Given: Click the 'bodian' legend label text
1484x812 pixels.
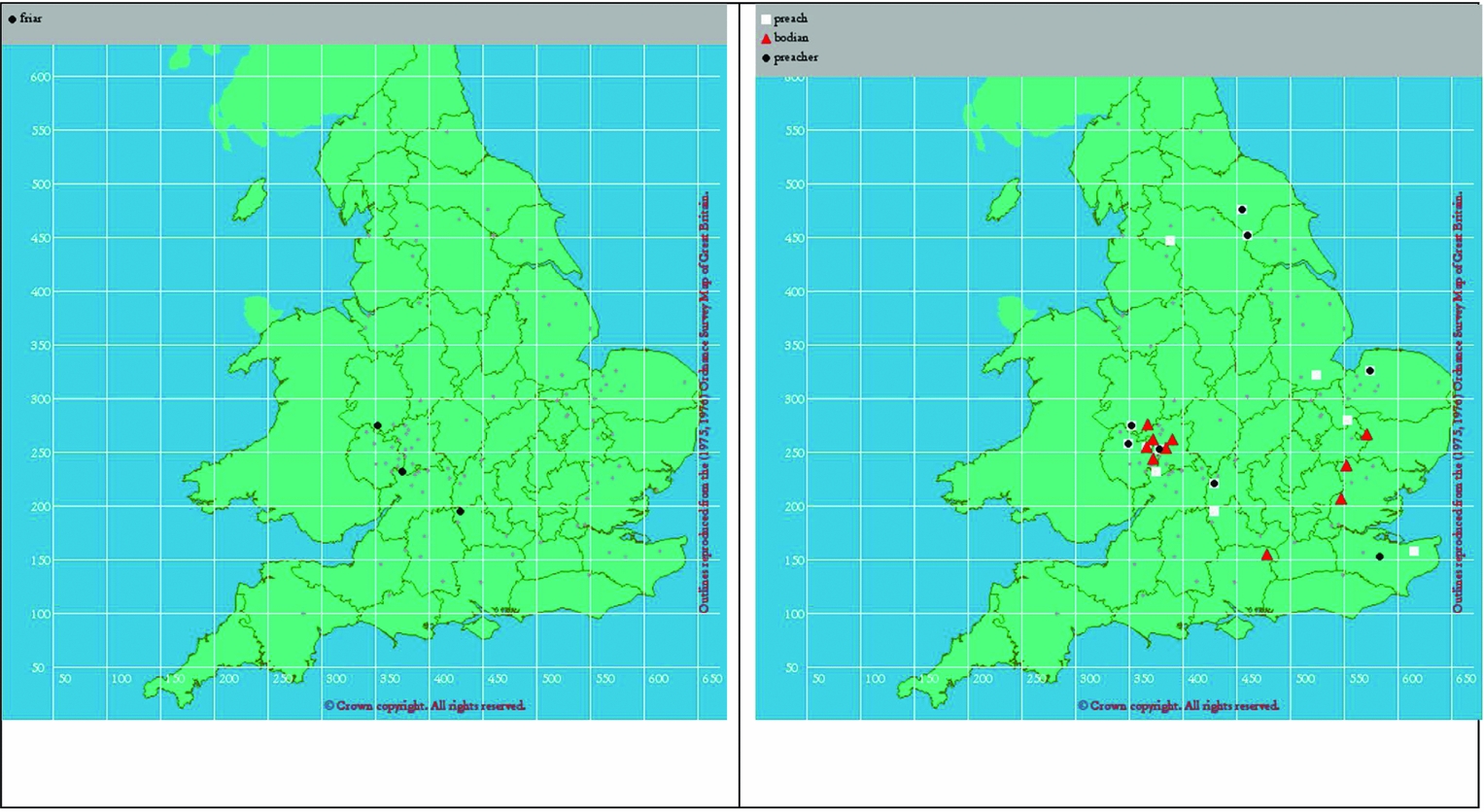Looking at the screenshot, I should click(791, 38).
